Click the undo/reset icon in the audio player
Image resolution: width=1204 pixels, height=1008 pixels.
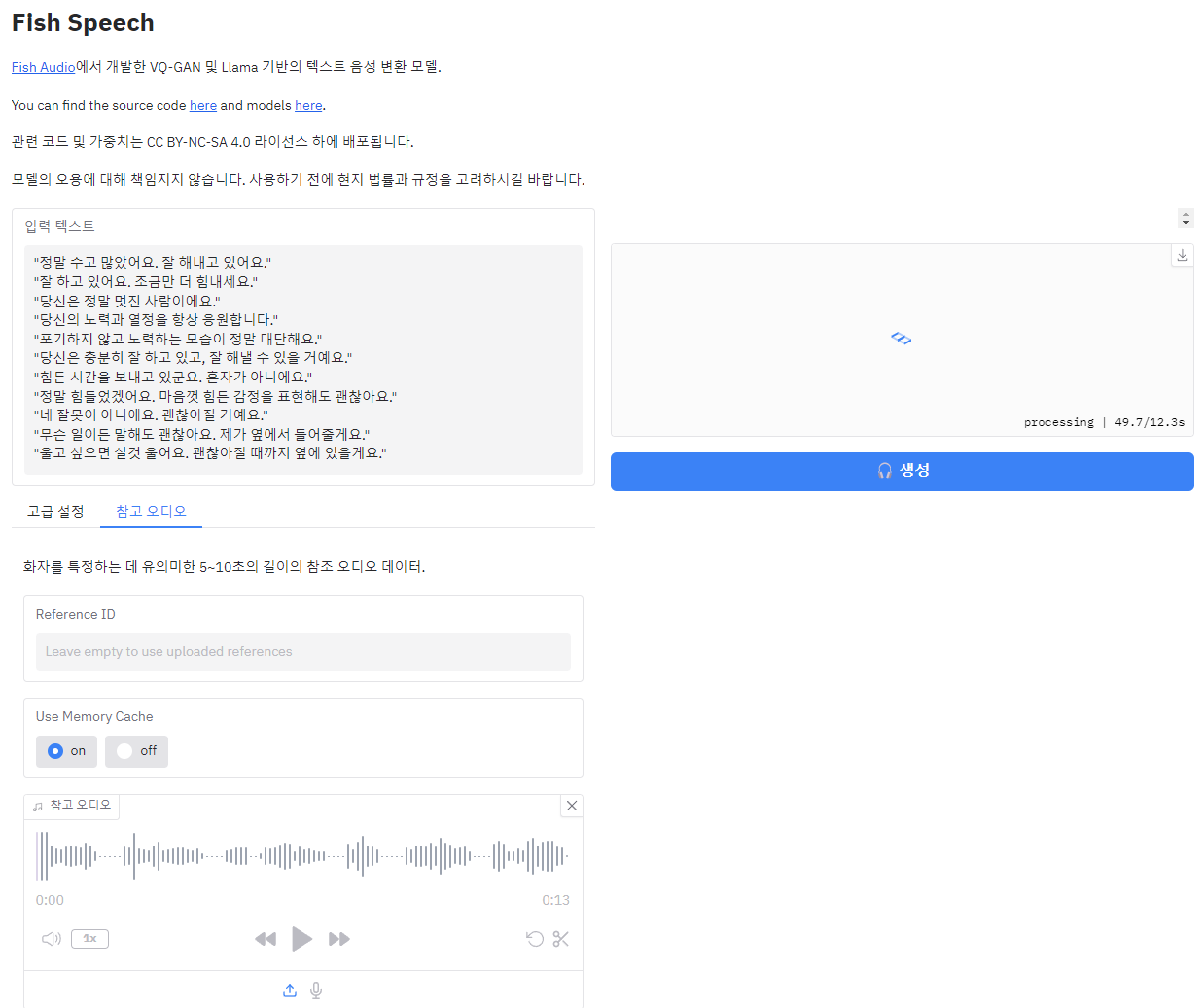[x=535, y=939]
